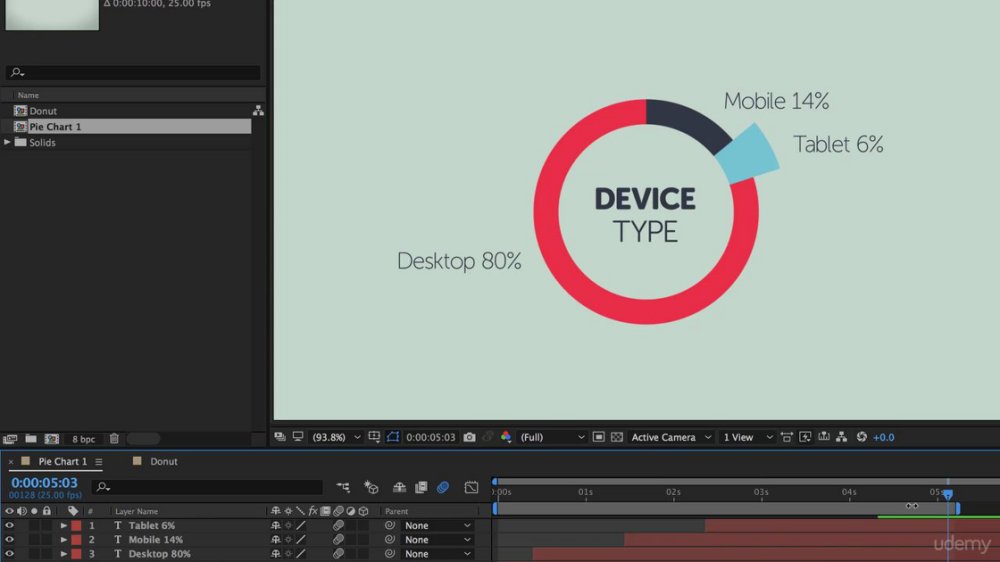Click the viewer timecode 0:00:05:03
Screen dimensions: 1000x562
pos(430,438)
